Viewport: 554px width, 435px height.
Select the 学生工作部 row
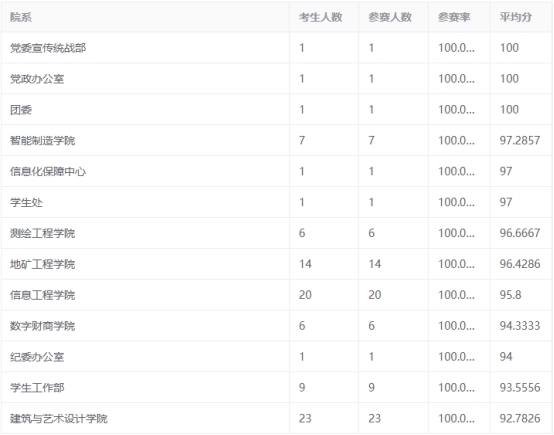[277, 388]
